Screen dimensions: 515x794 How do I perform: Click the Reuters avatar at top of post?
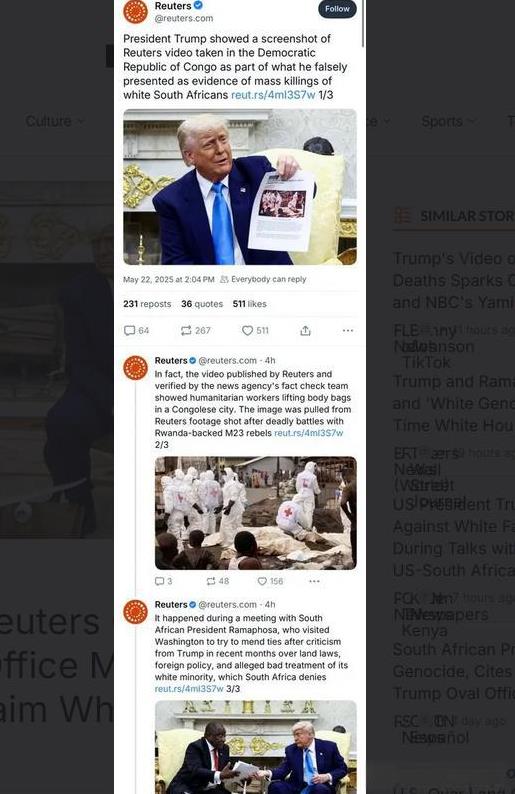pyautogui.click(x=136, y=11)
